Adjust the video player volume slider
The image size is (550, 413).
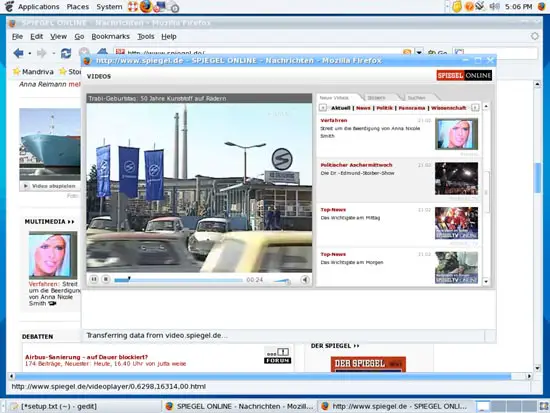coord(282,280)
